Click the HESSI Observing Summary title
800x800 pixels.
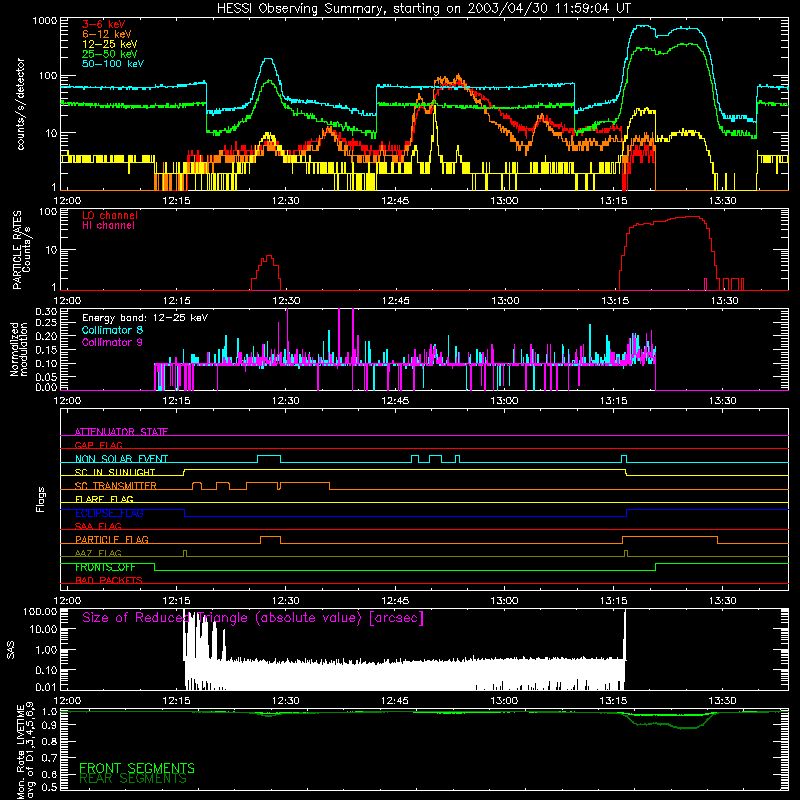point(423,9)
